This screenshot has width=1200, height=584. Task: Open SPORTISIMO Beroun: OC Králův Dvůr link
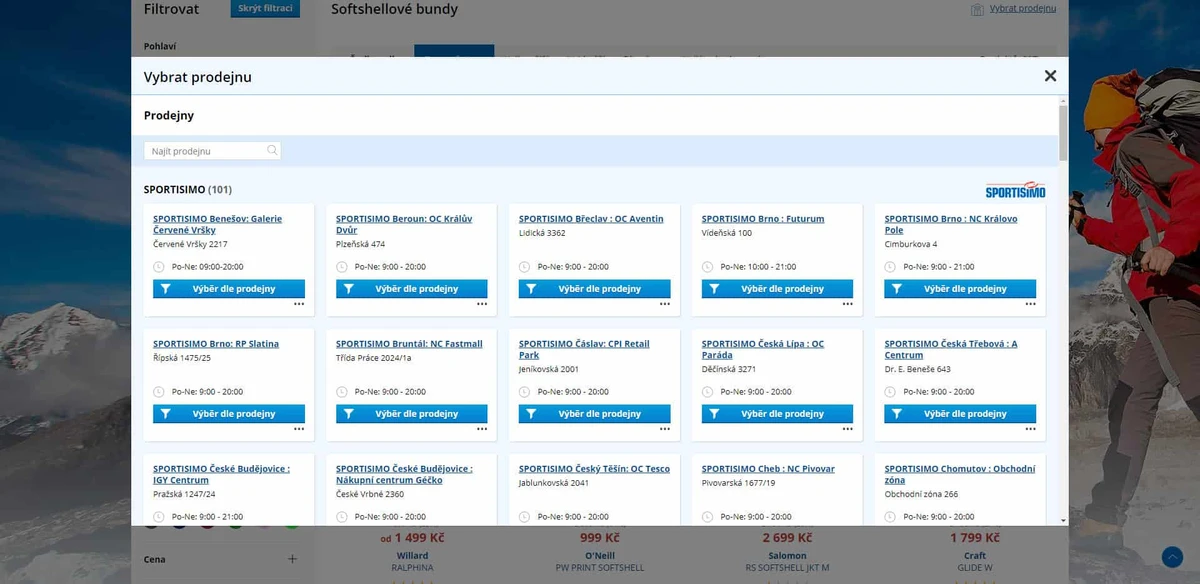404,224
